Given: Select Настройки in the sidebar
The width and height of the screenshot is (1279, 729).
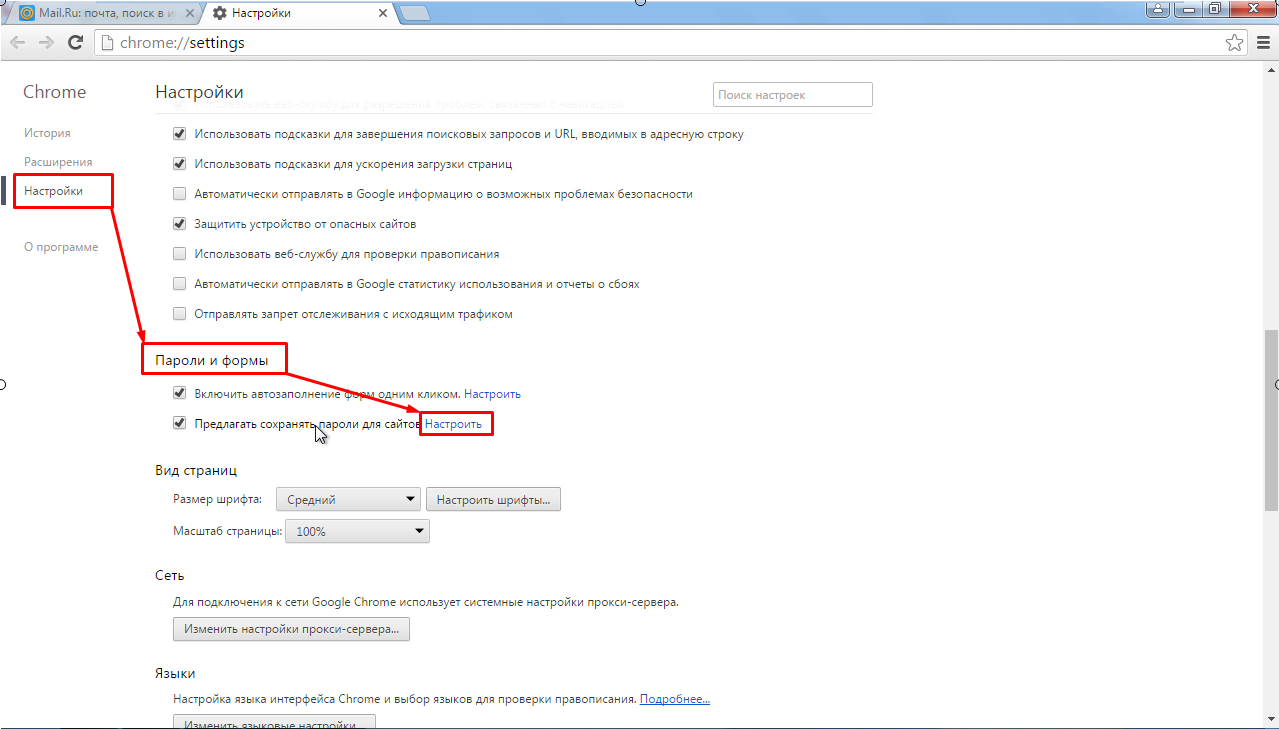Looking at the screenshot, I should click(53, 190).
